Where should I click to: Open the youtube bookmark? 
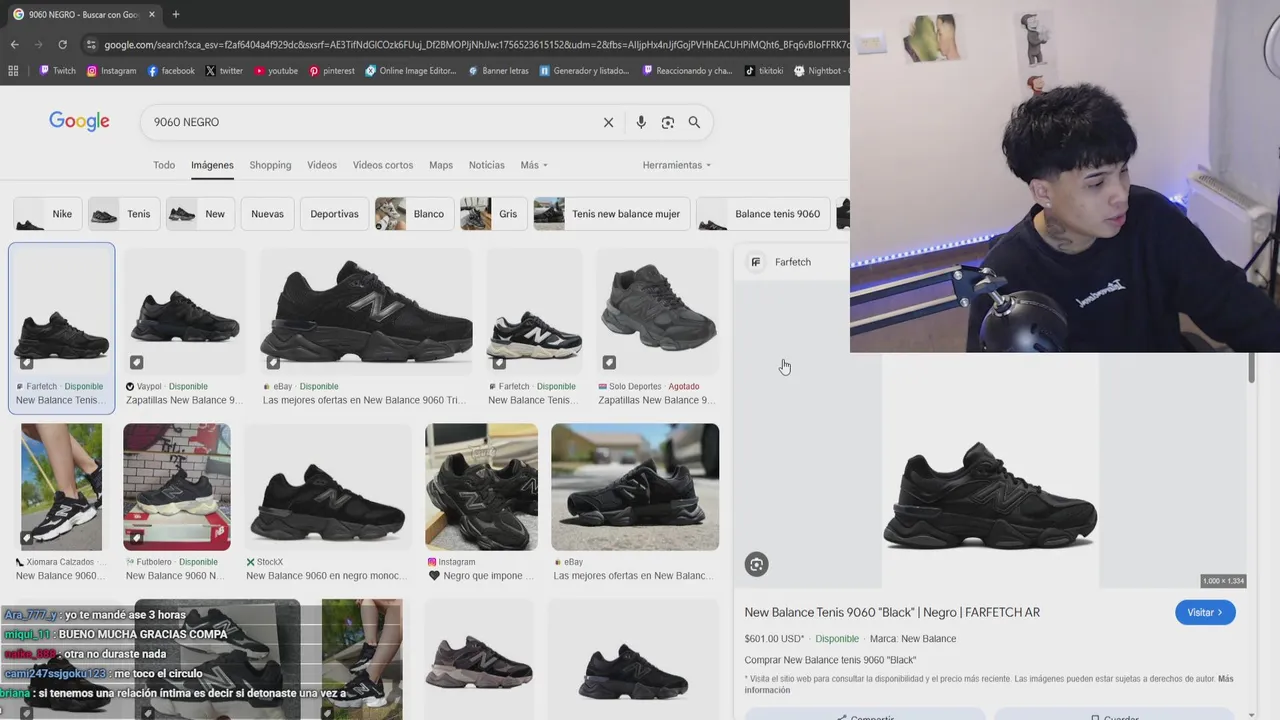276,71
